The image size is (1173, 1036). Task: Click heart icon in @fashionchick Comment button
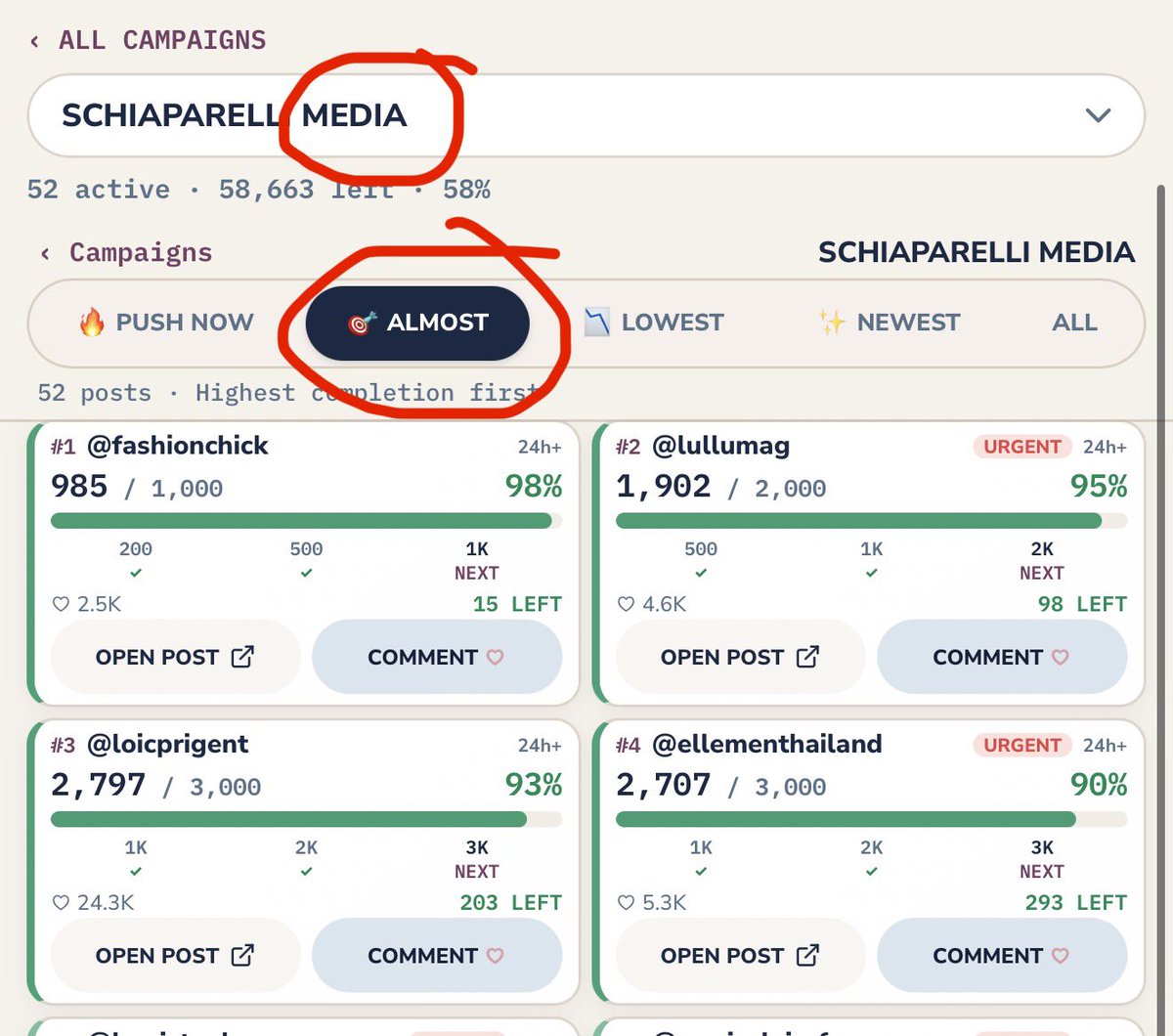(495, 657)
